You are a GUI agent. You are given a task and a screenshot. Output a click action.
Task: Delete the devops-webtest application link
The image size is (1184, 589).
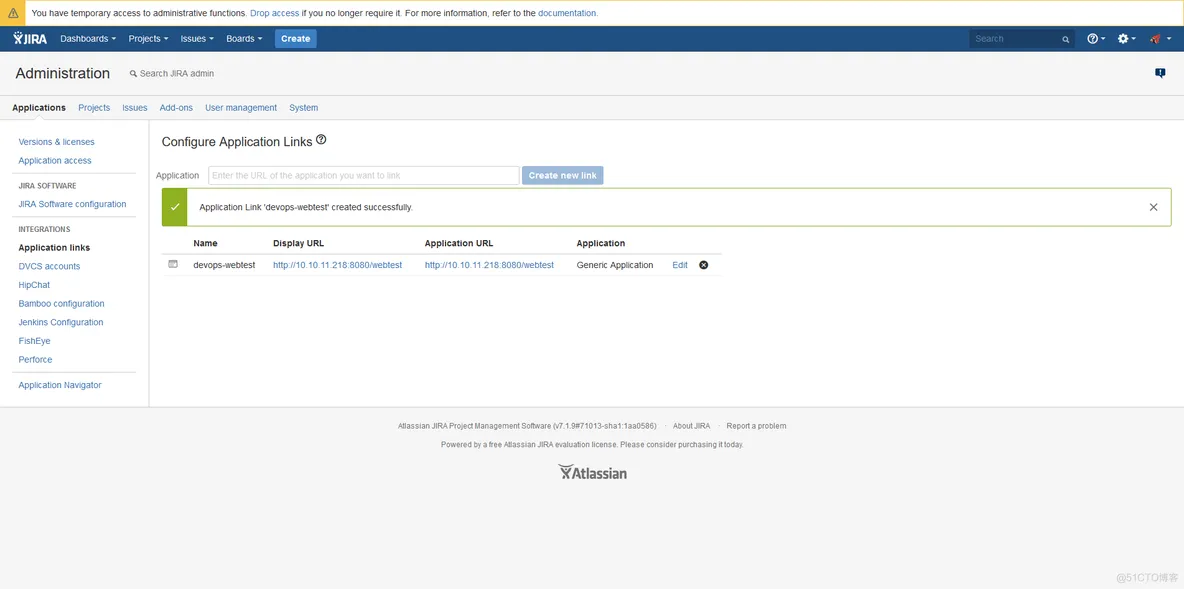tap(703, 265)
